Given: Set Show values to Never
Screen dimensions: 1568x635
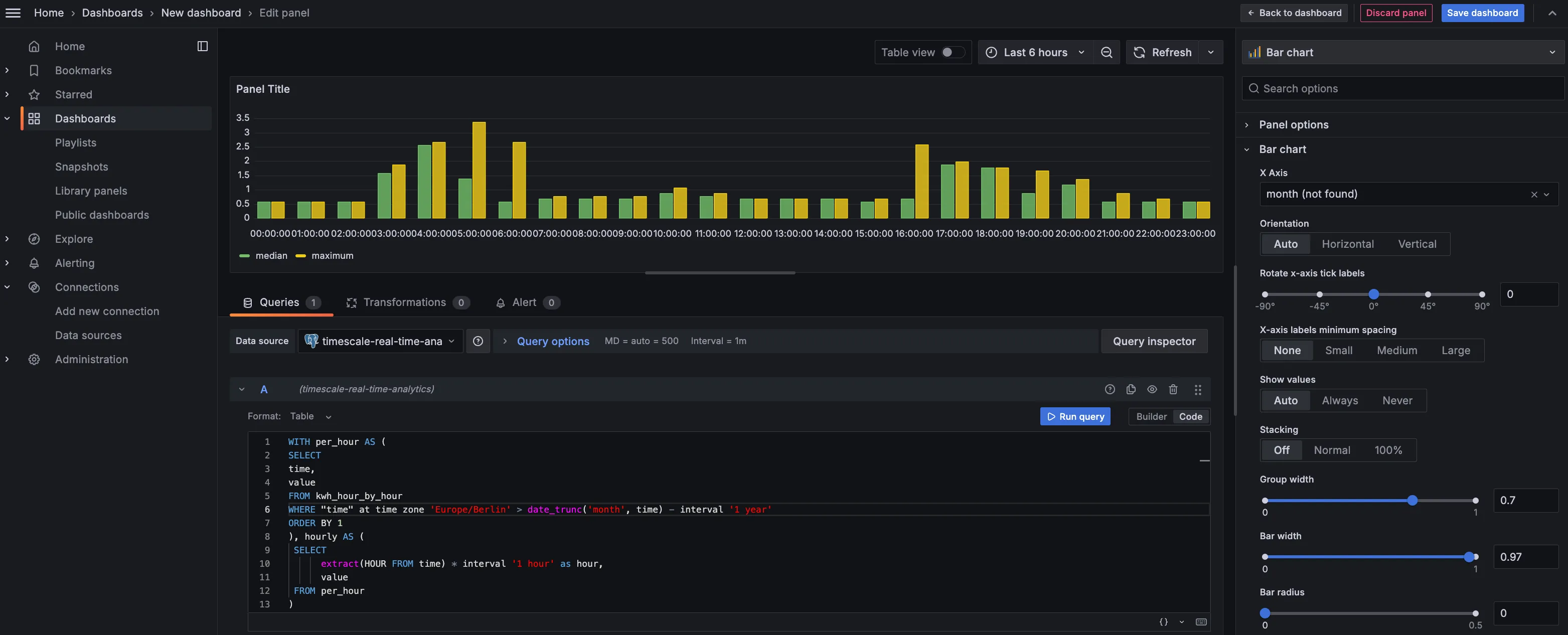Looking at the screenshot, I should [1397, 401].
